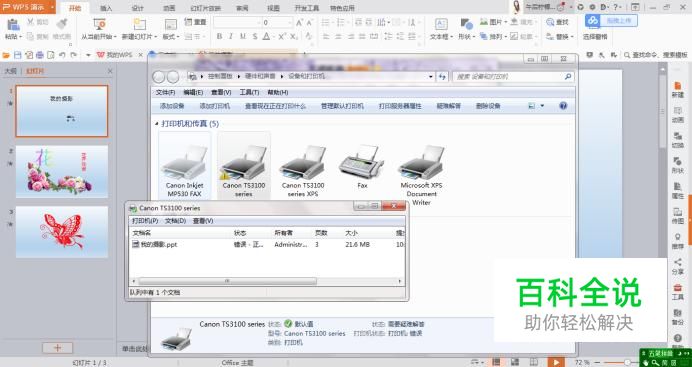Select the Format Painter (格式刷) brush

pyautogui.click(x=62, y=24)
